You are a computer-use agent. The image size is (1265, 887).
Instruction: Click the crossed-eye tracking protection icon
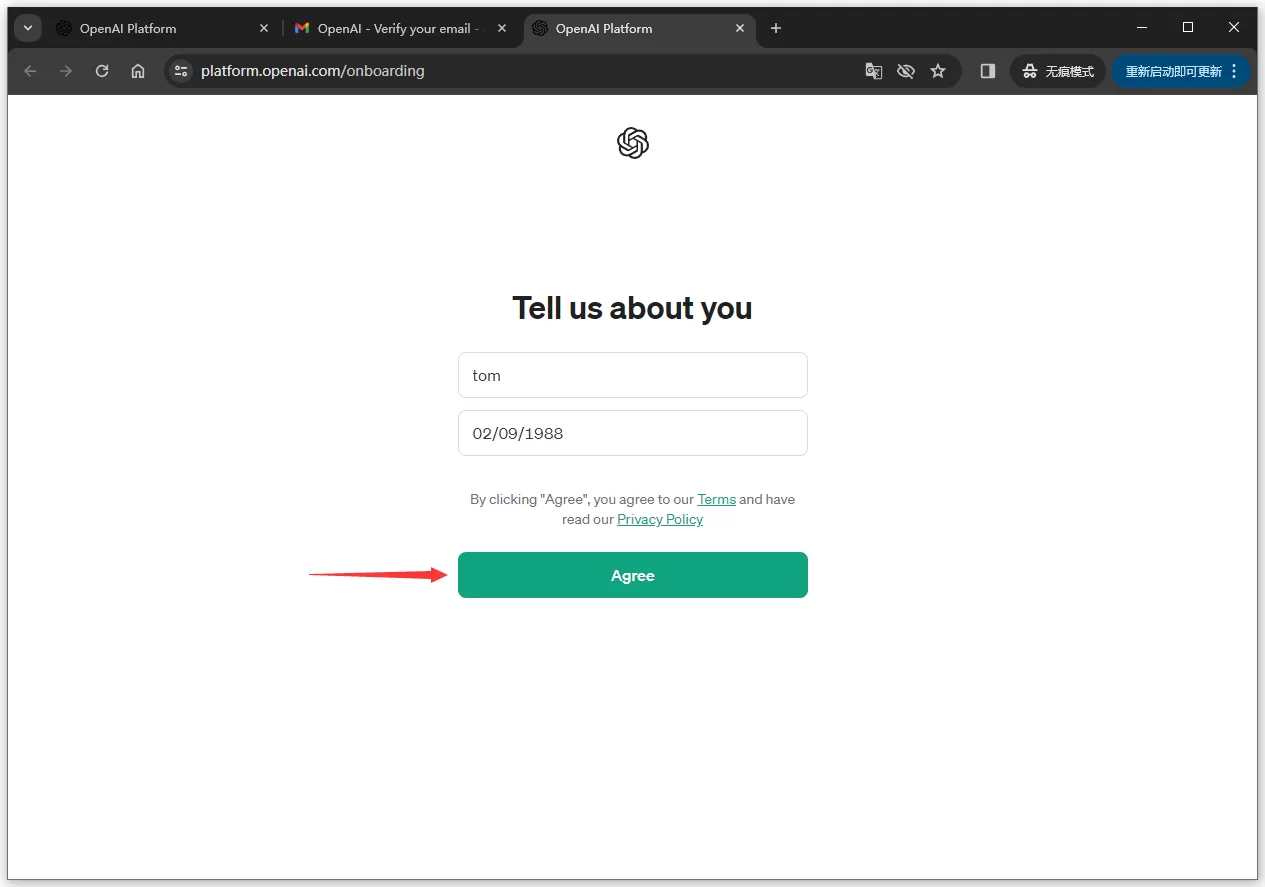(x=906, y=71)
